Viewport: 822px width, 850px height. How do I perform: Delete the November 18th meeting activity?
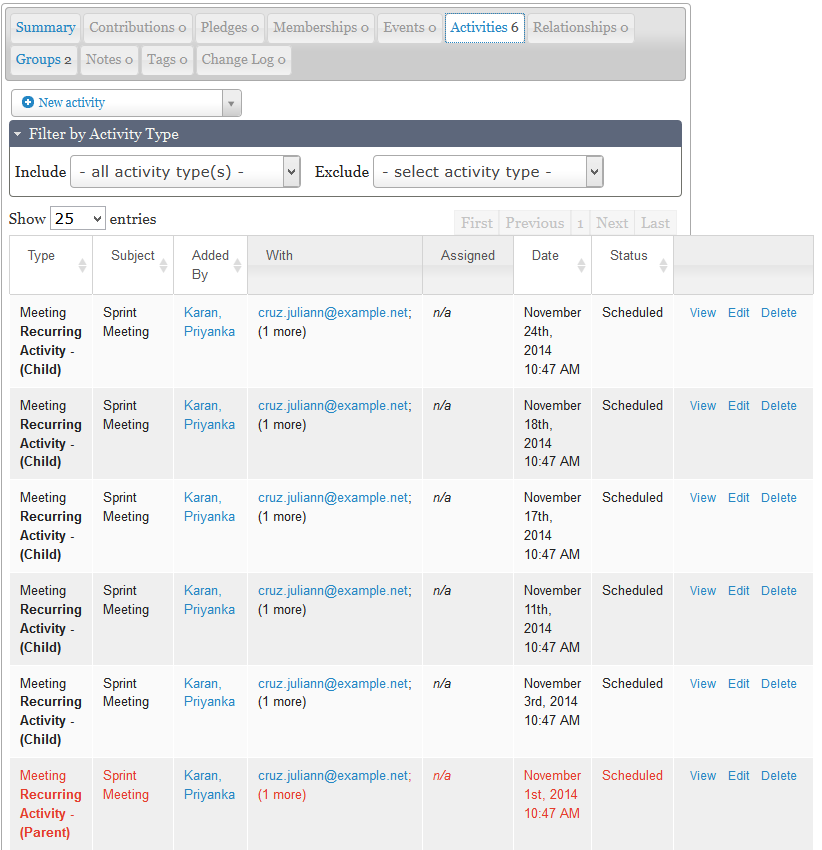[x=779, y=405]
